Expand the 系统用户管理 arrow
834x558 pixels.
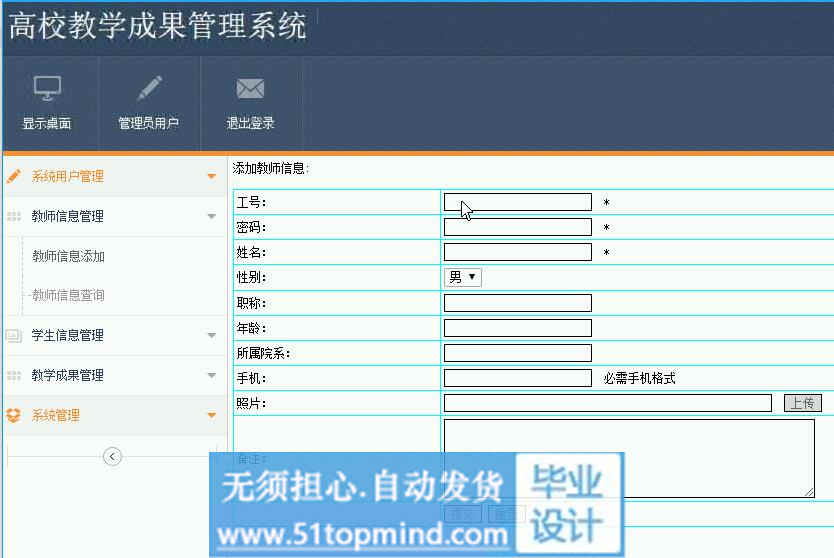click(x=211, y=177)
